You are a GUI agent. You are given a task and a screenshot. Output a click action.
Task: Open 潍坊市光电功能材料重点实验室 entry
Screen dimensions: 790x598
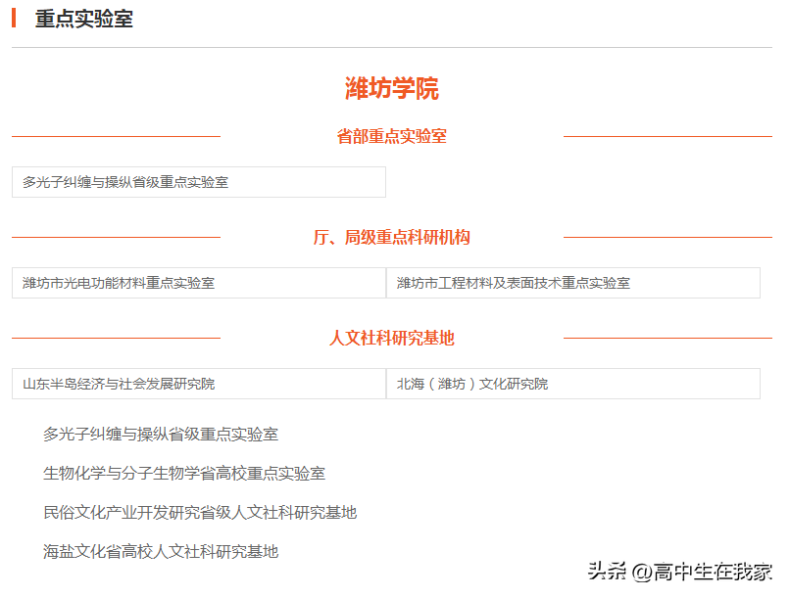(x=199, y=283)
